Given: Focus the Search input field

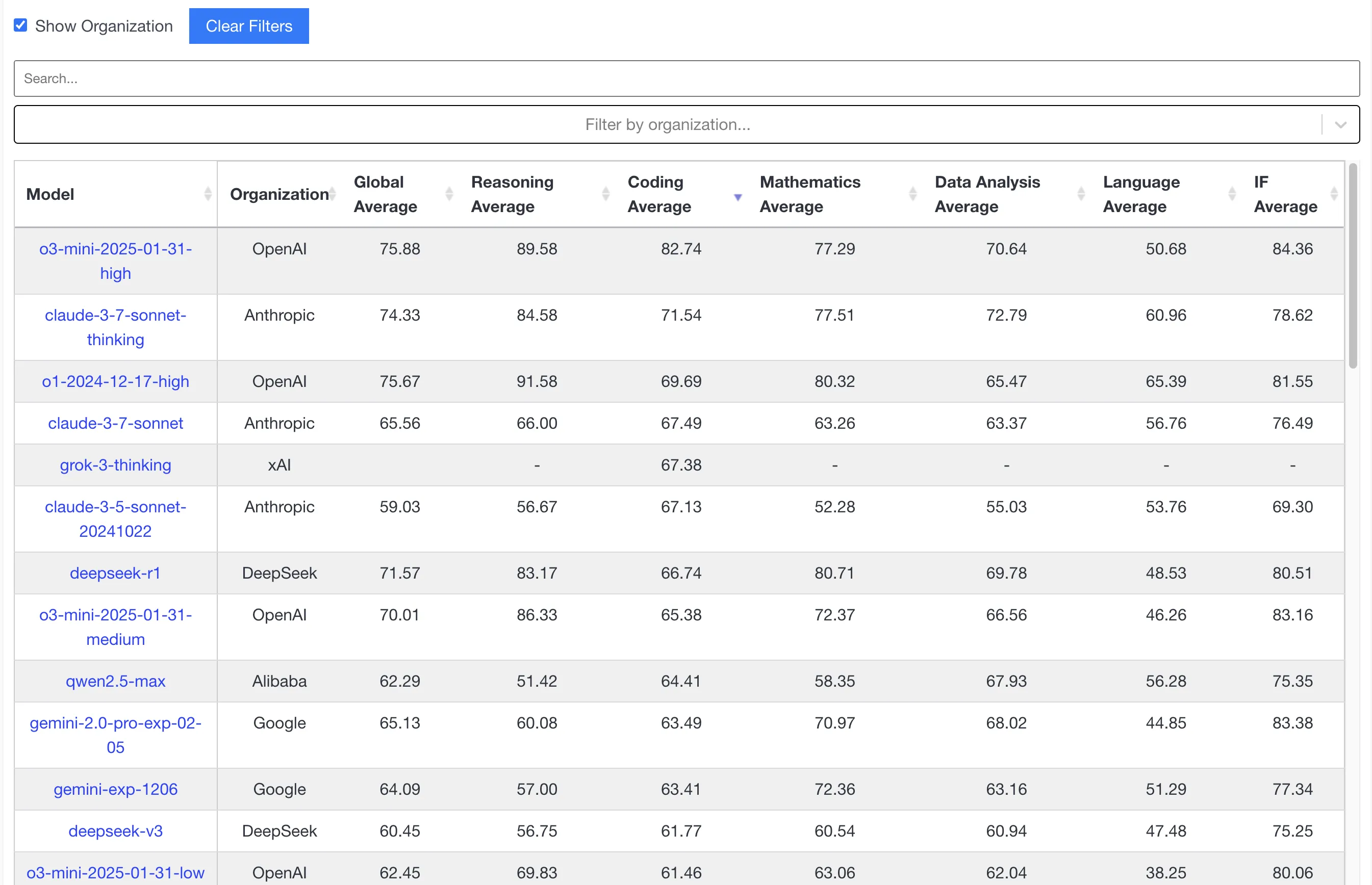Looking at the screenshot, I should pos(687,78).
